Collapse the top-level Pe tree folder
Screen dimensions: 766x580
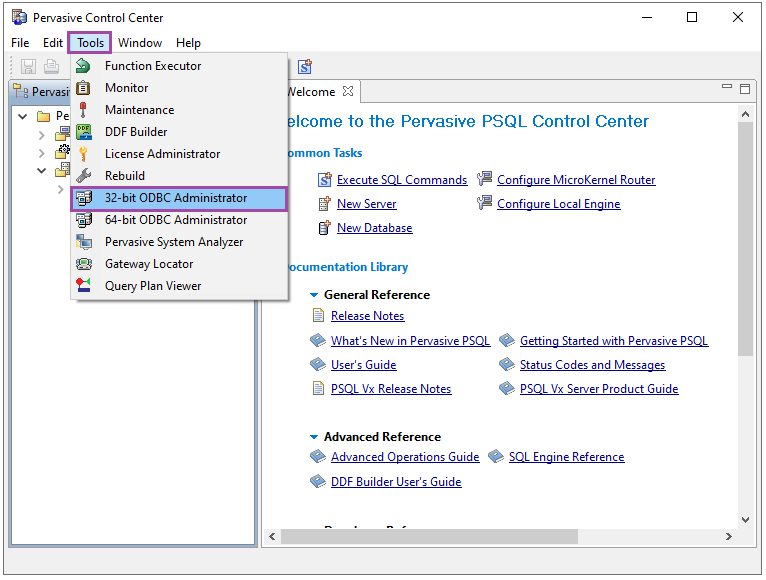pyautogui.click(x=22, y=116)
